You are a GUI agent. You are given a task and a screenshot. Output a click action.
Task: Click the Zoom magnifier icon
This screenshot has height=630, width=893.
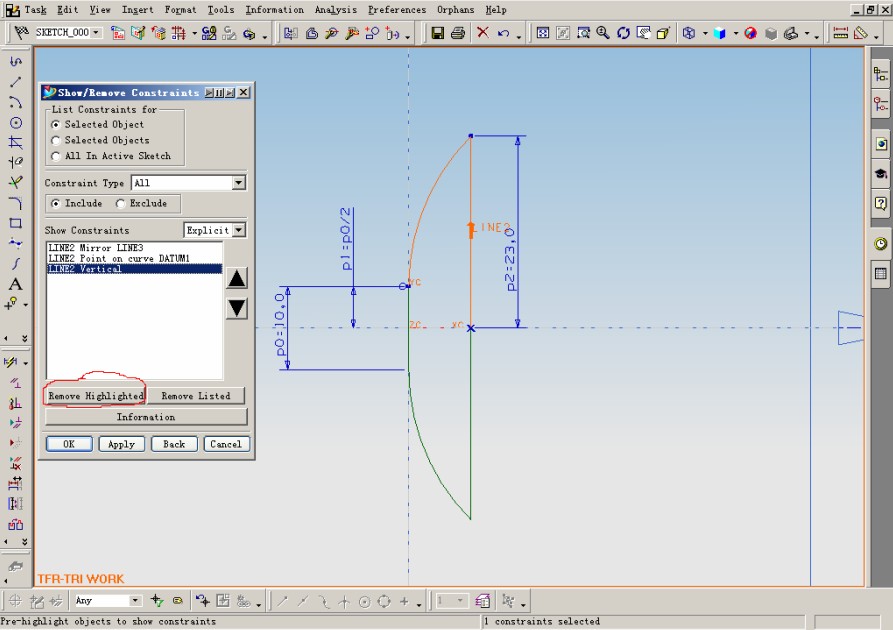603,33
